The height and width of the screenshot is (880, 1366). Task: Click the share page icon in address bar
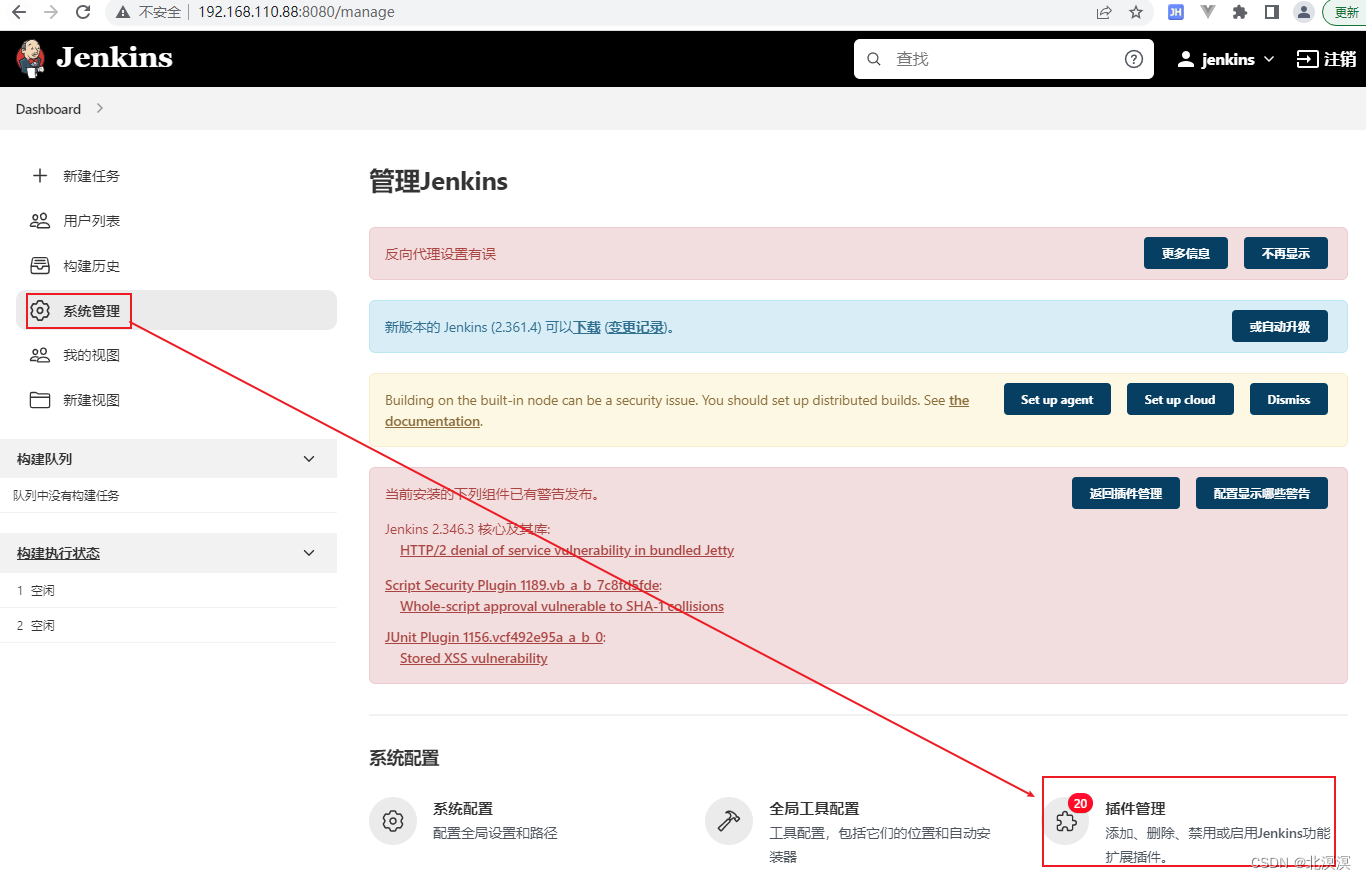point(1104,12)
